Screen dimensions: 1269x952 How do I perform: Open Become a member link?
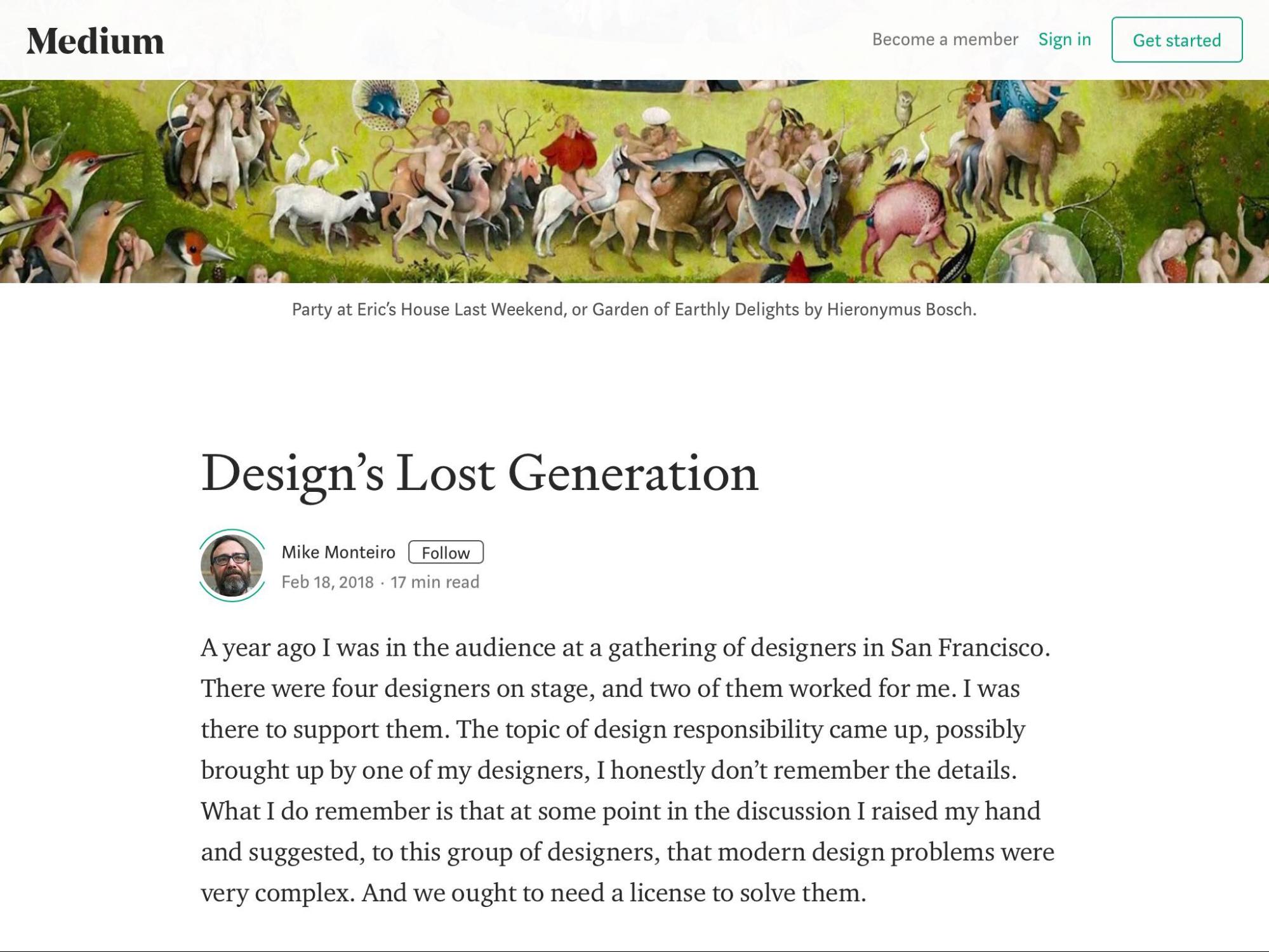[x=945, y=39]
